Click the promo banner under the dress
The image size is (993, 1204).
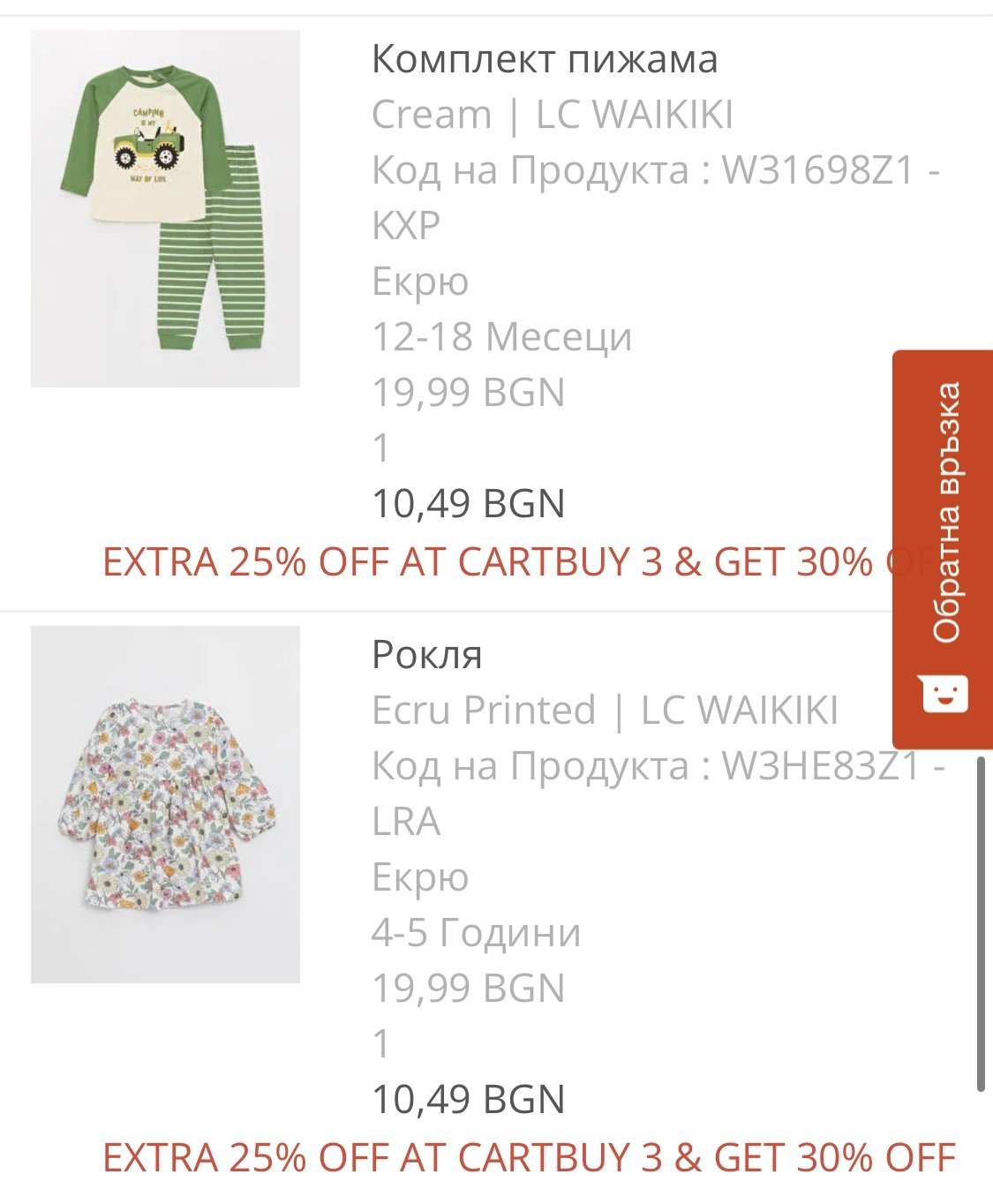point(529,1157)
